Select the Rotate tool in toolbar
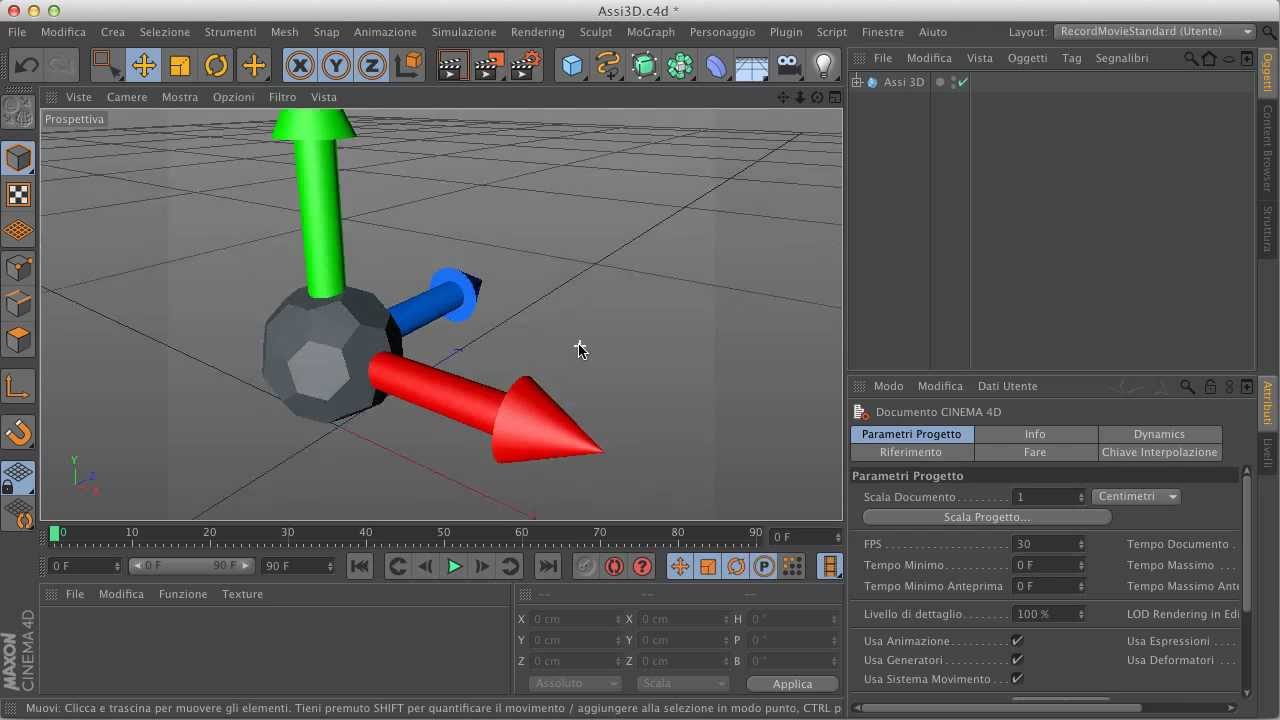1280x720 pixels. (216, 66)
